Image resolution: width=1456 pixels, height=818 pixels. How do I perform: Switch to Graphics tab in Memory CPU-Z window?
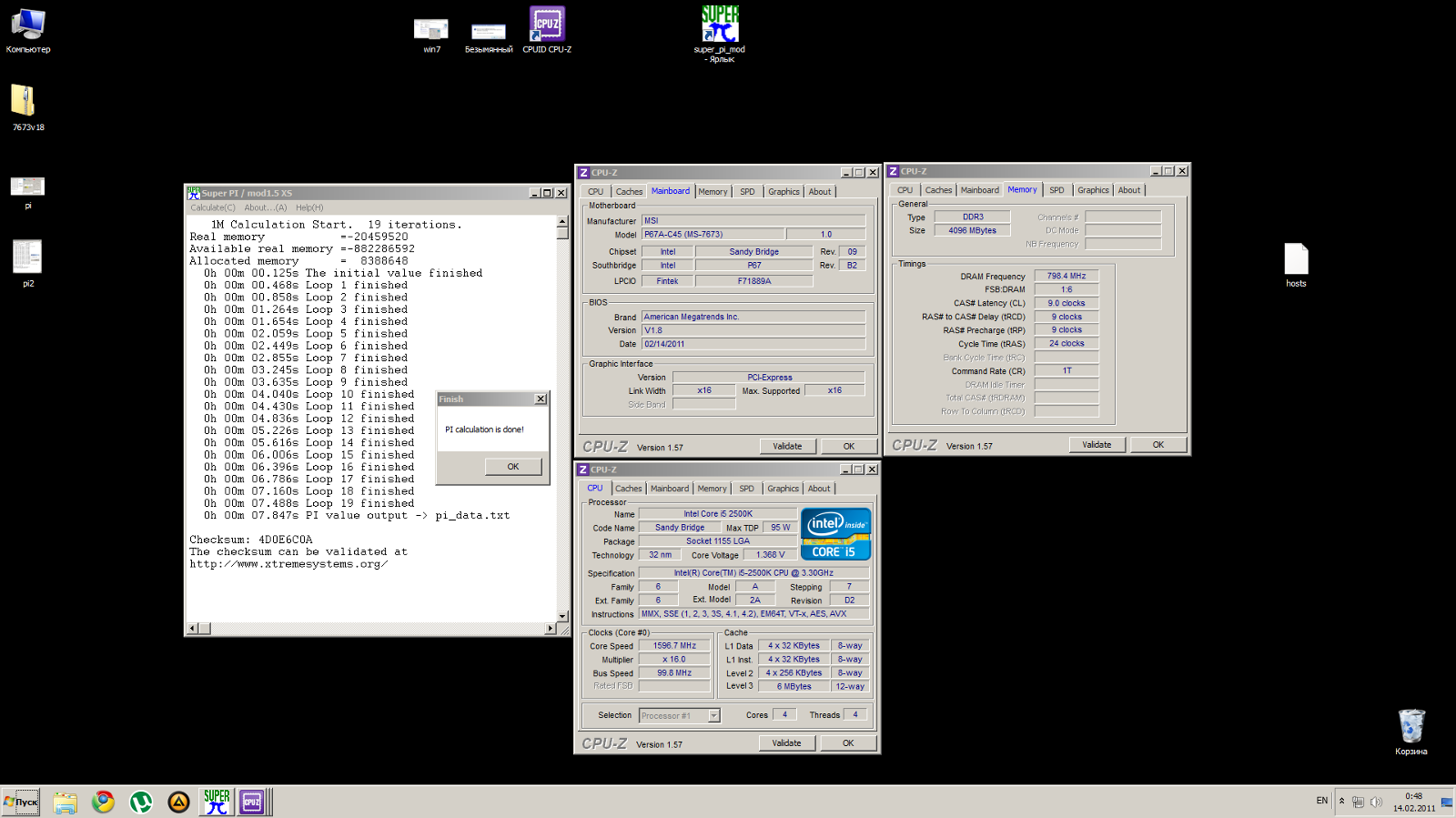pos(1093,190)
